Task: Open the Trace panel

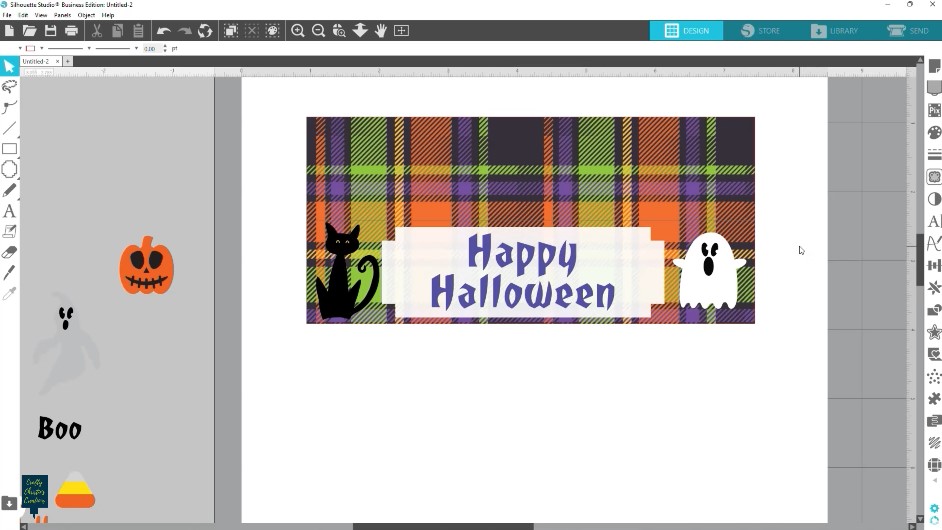Action: [934, 177]
